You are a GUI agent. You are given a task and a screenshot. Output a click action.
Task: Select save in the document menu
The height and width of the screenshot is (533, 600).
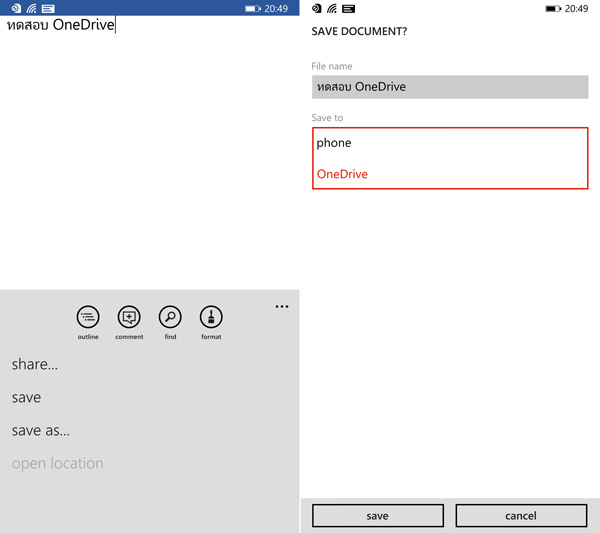click(26, 398)
